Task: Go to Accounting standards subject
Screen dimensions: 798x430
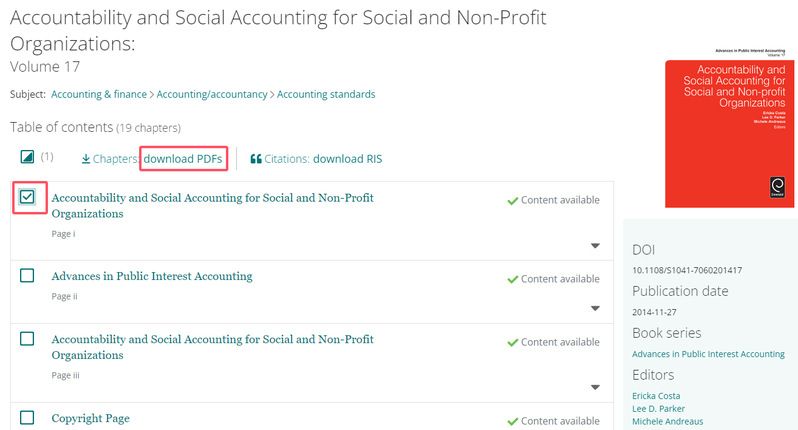Action: pos(326,94)
